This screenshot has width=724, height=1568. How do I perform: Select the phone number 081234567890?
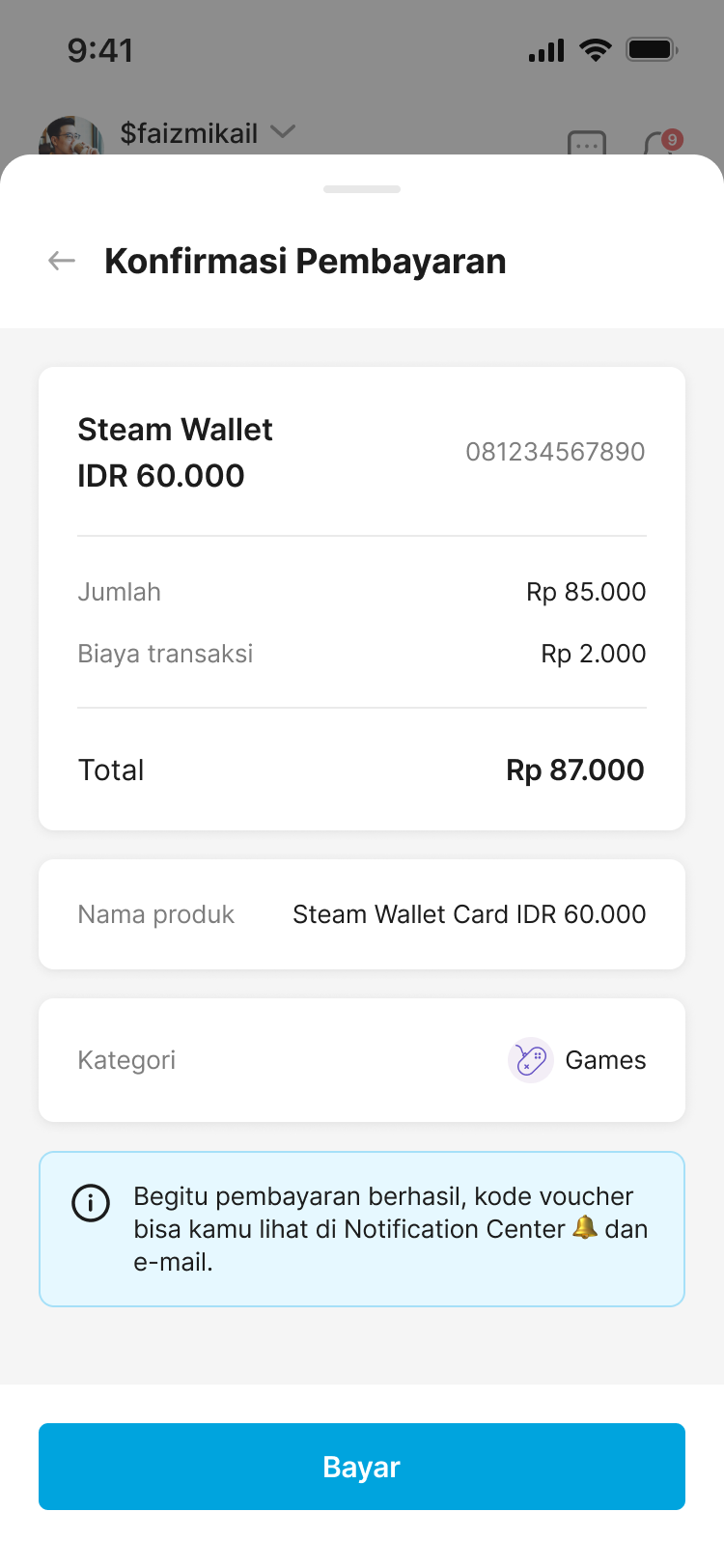tap(555, 452)
